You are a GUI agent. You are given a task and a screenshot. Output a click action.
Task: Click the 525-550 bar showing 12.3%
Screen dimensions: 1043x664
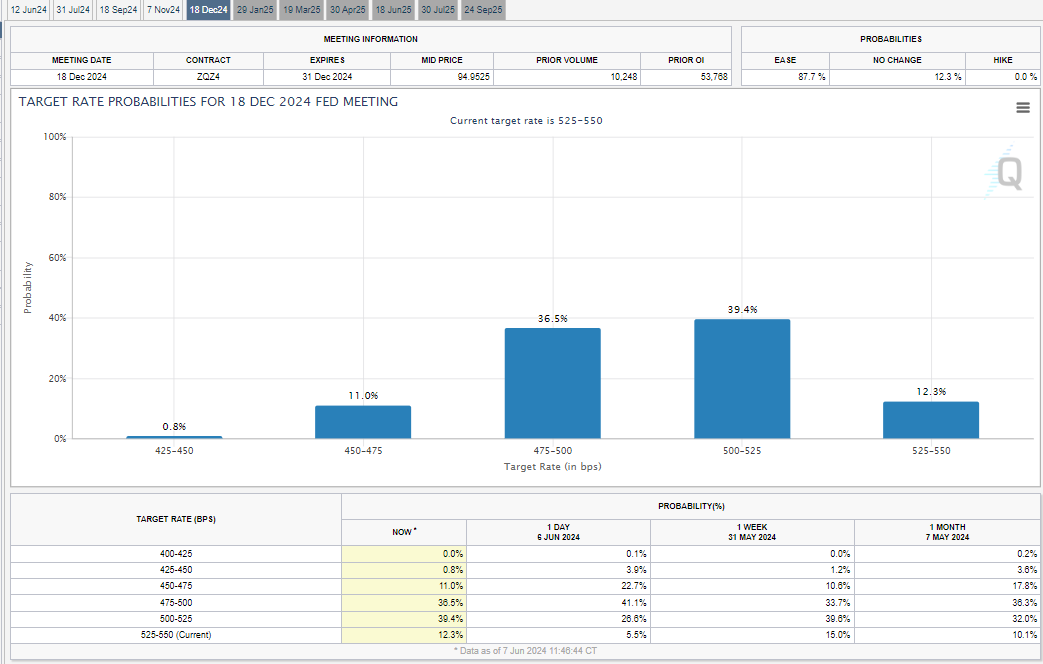coord(931,420)
